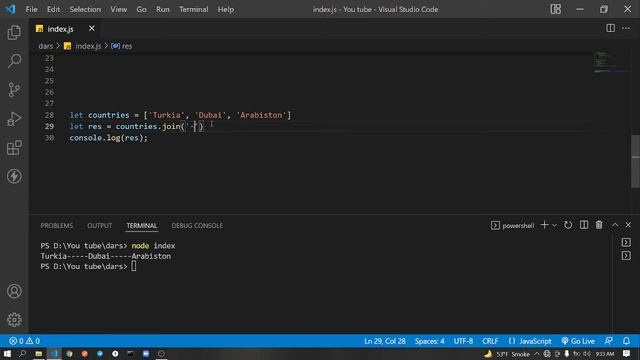Viewport: 640px width, 360px height.
Task: Open the Windows action center notifications
Action: click(627, 353)
